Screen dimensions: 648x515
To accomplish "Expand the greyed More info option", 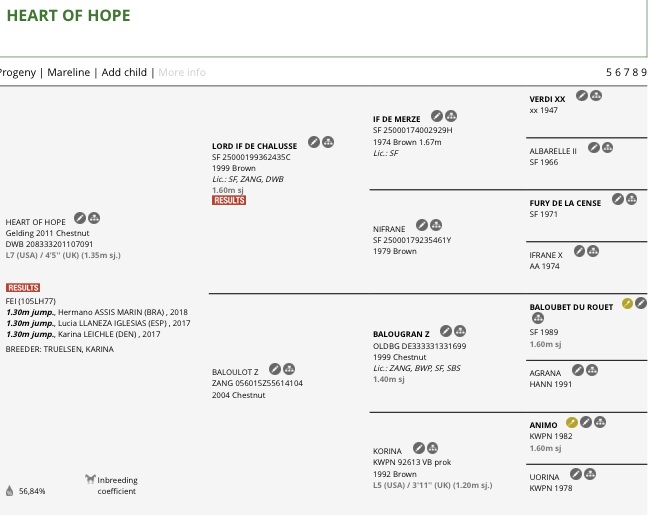I will pyautogui.click(x=182, y=72).
